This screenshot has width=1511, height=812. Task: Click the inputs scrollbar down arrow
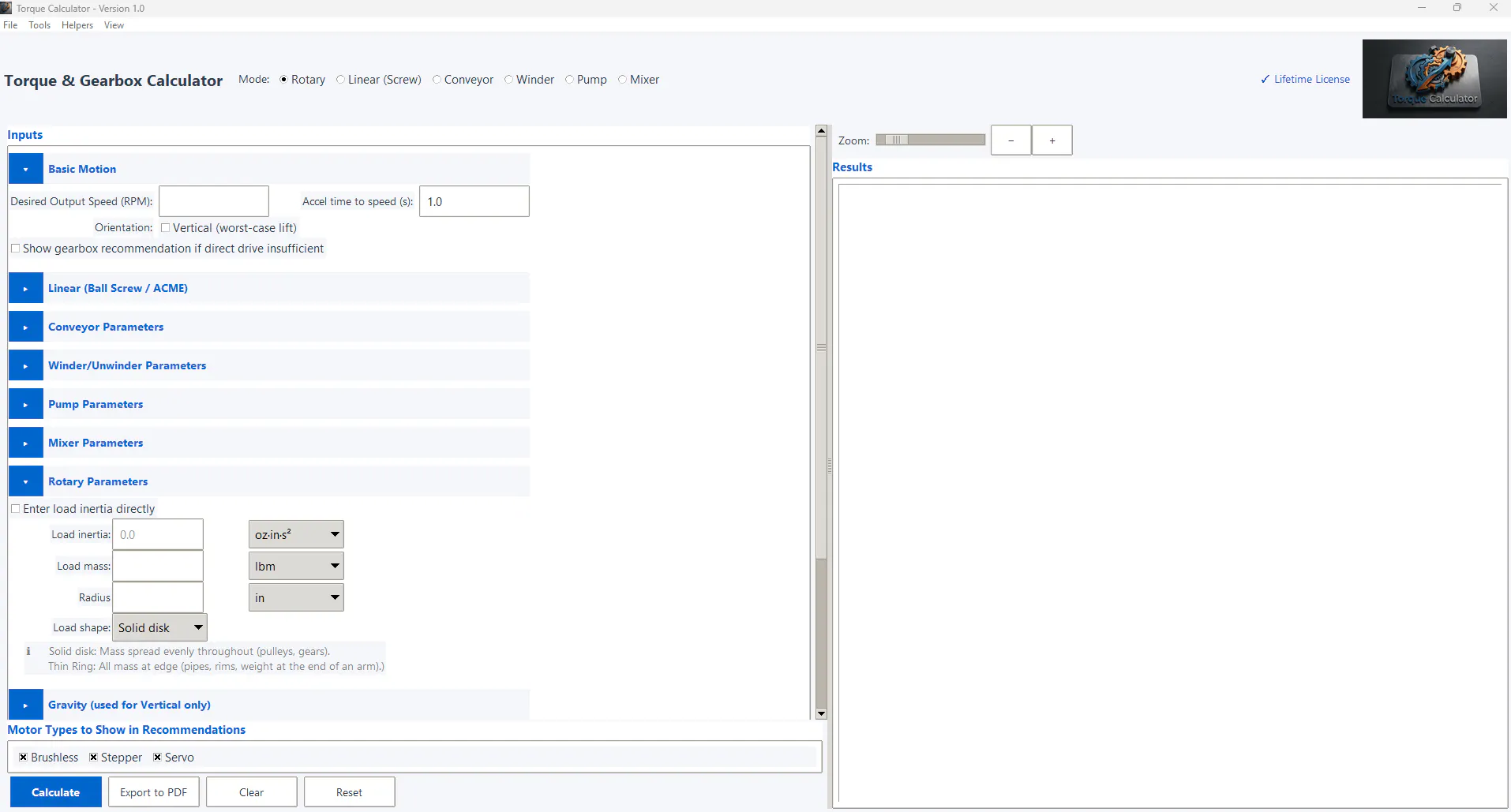[x=821, y=713]
